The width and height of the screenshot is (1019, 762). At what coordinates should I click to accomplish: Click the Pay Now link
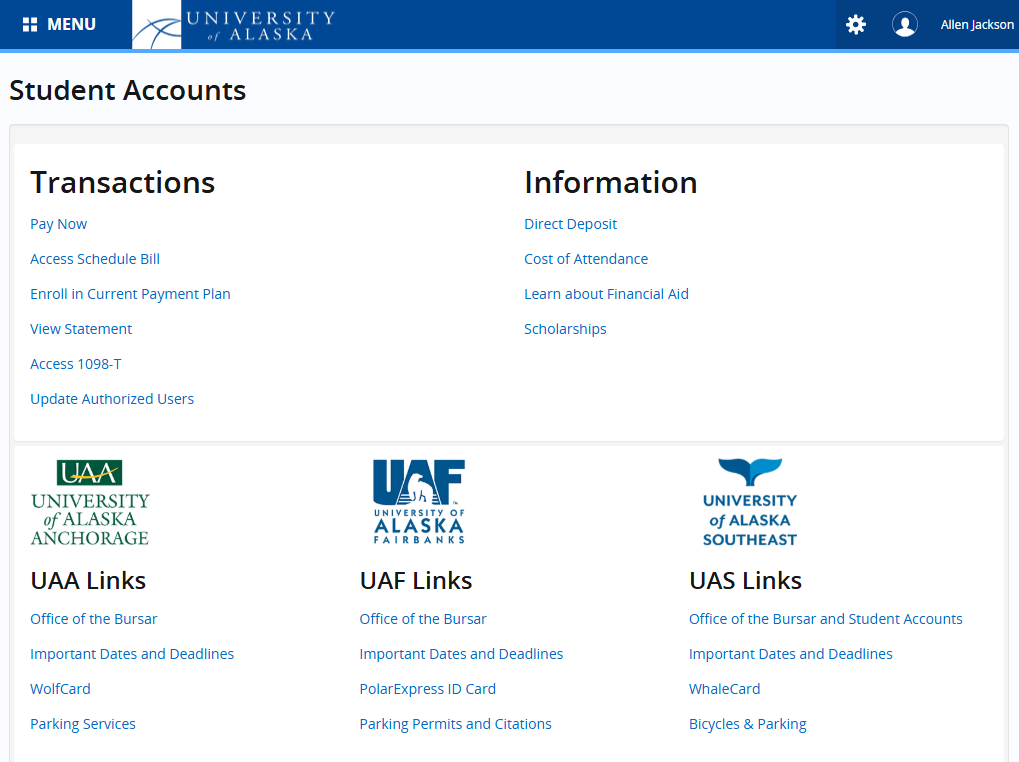pos(58,224)
